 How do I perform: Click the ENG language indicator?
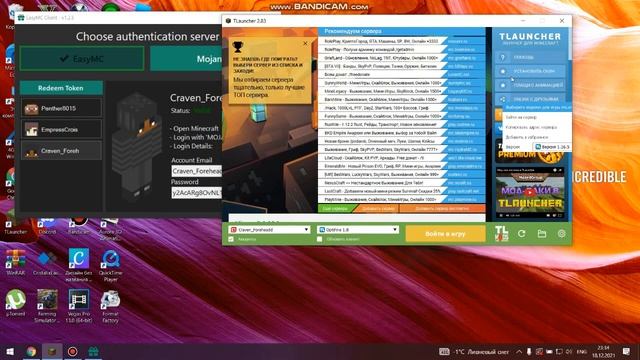(x=582, y=351)
